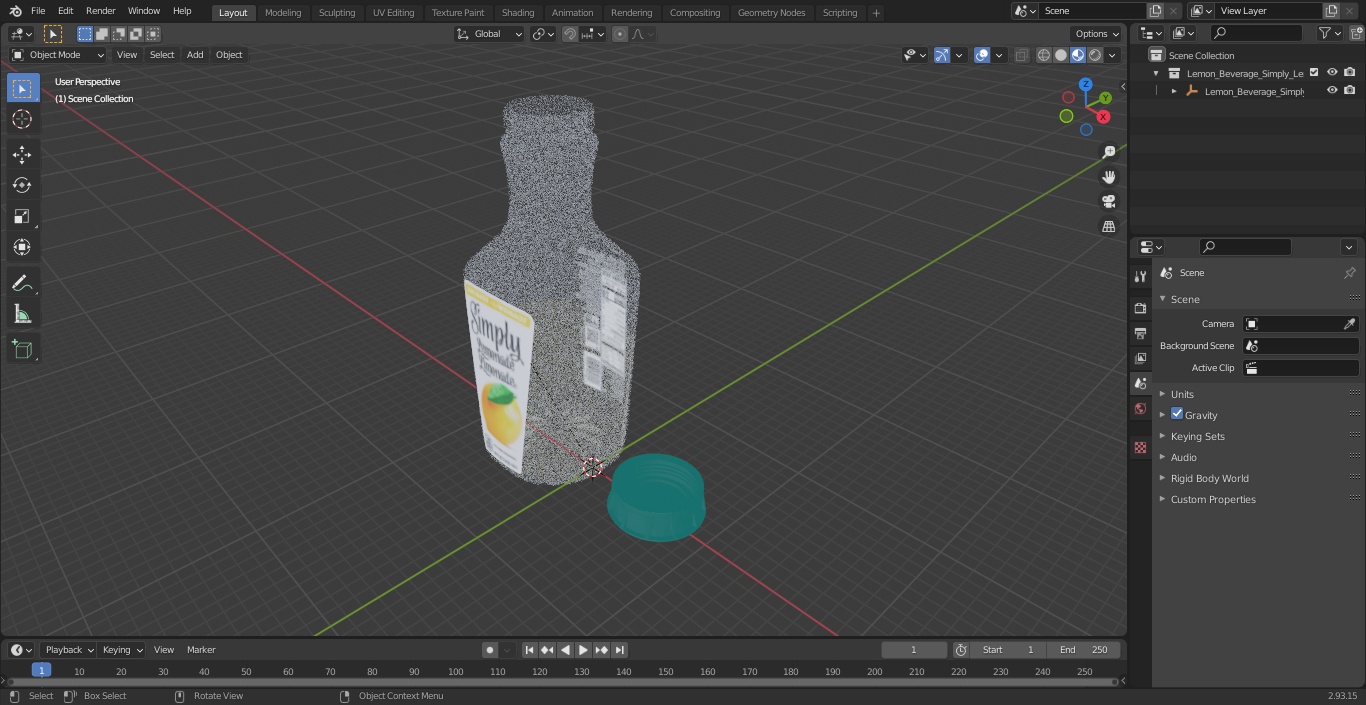Click the current frame number field
The height and width of the screenshot is (705, 1366).
(913, 650)
